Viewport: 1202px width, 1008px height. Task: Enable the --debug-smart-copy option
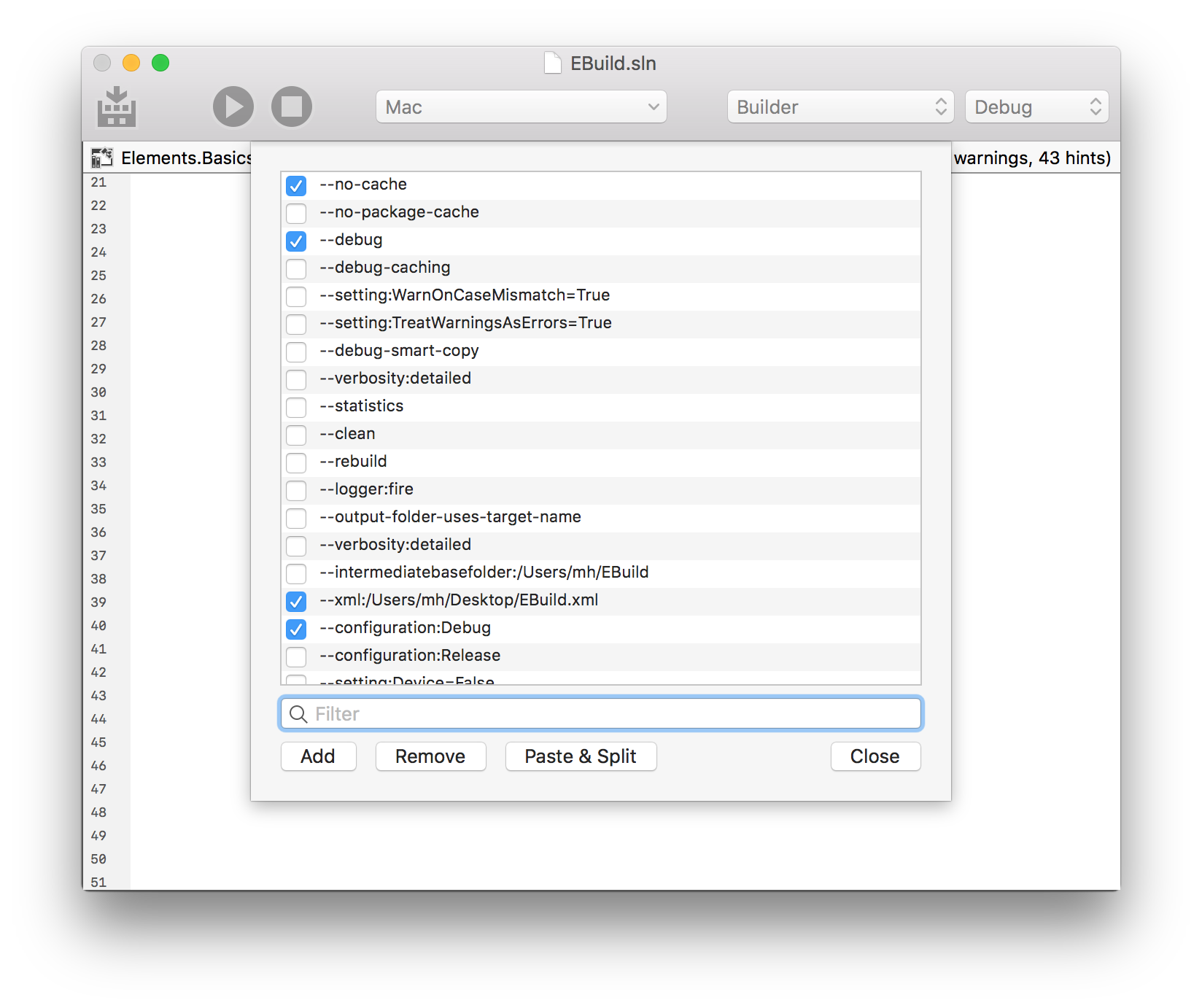pyautogui.click(x=296, y=352)
